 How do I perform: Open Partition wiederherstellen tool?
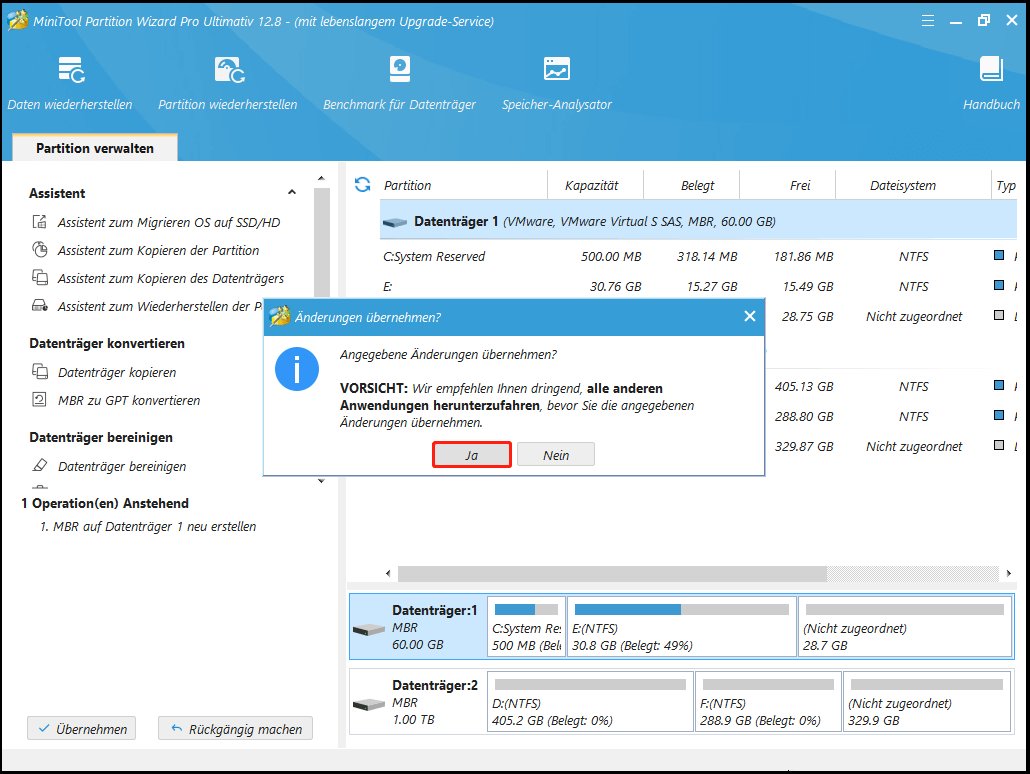tap(227, 83)
